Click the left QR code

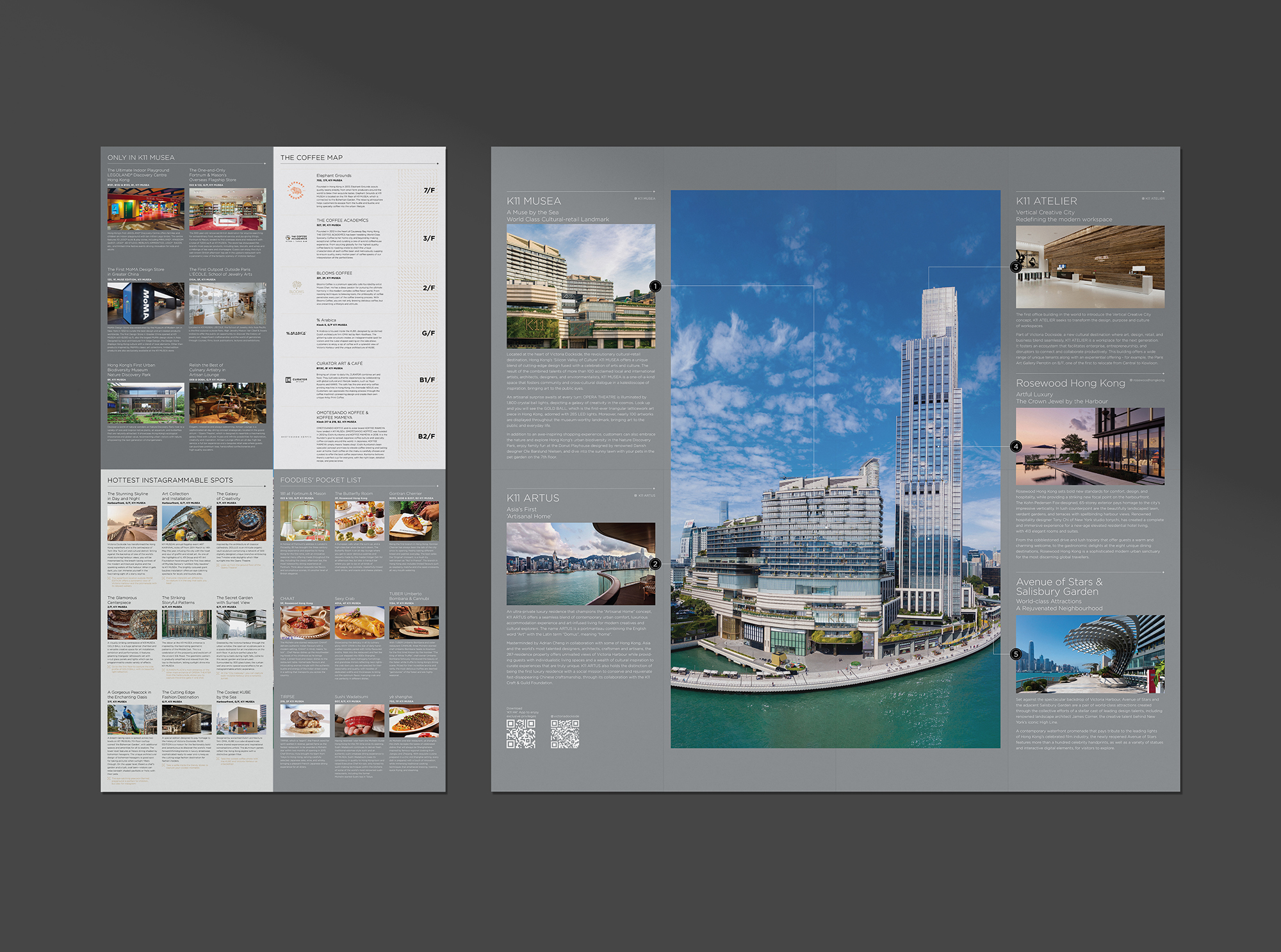pos(521,734)
